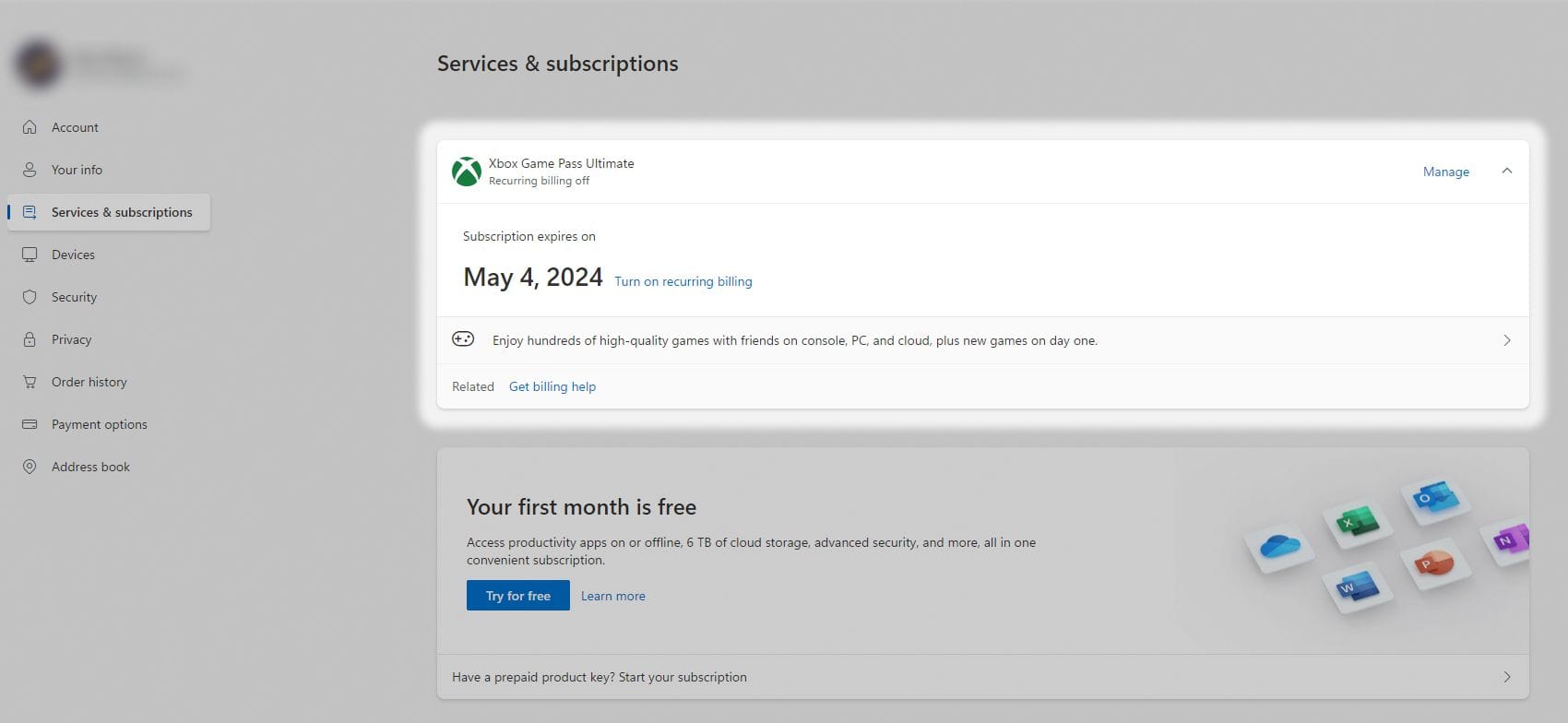Open Manage for Xbox Game Pass Ultimate

[x=1445, y=172]
